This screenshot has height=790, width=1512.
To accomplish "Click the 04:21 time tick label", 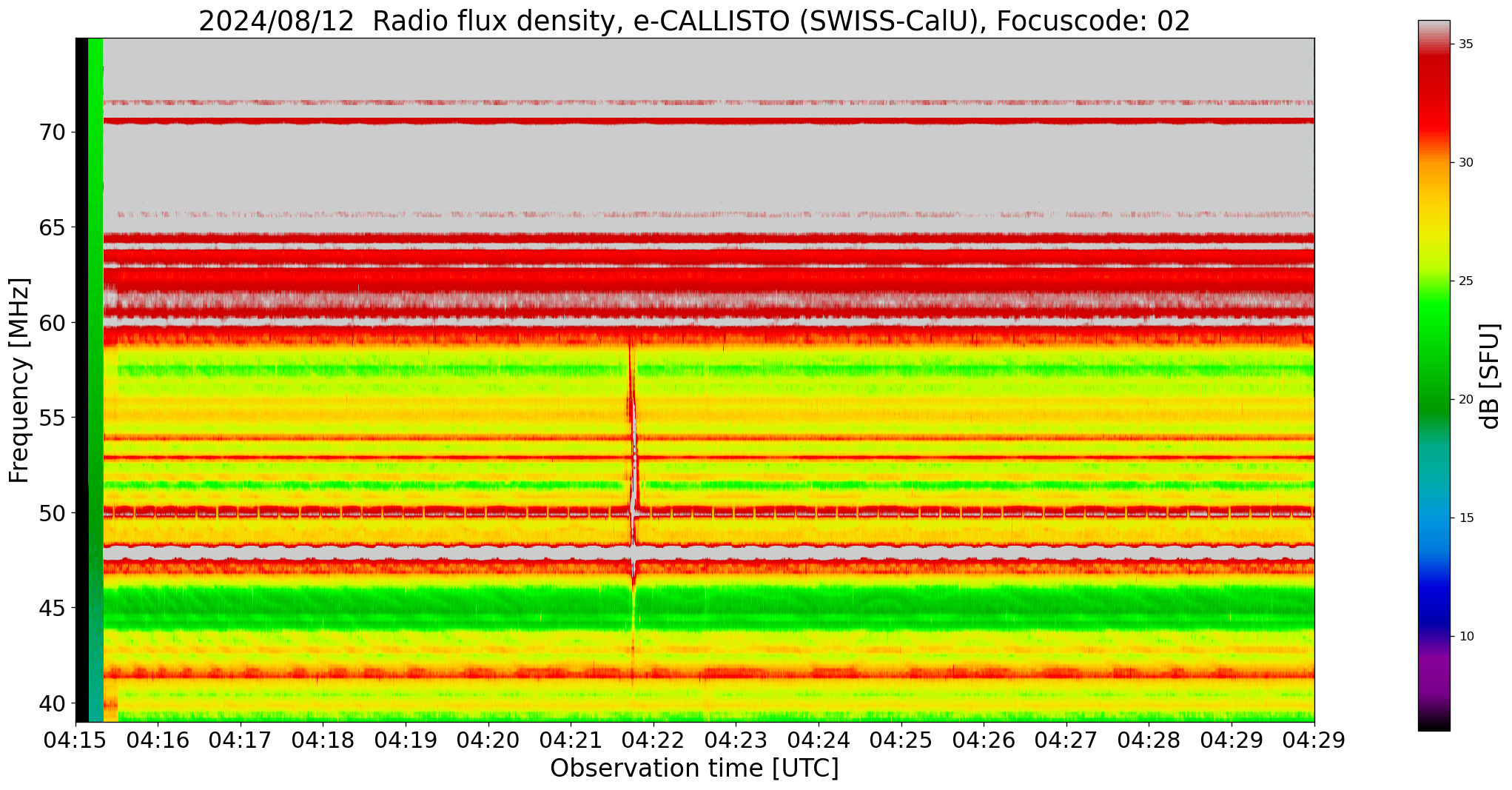I will pos(571,740).
